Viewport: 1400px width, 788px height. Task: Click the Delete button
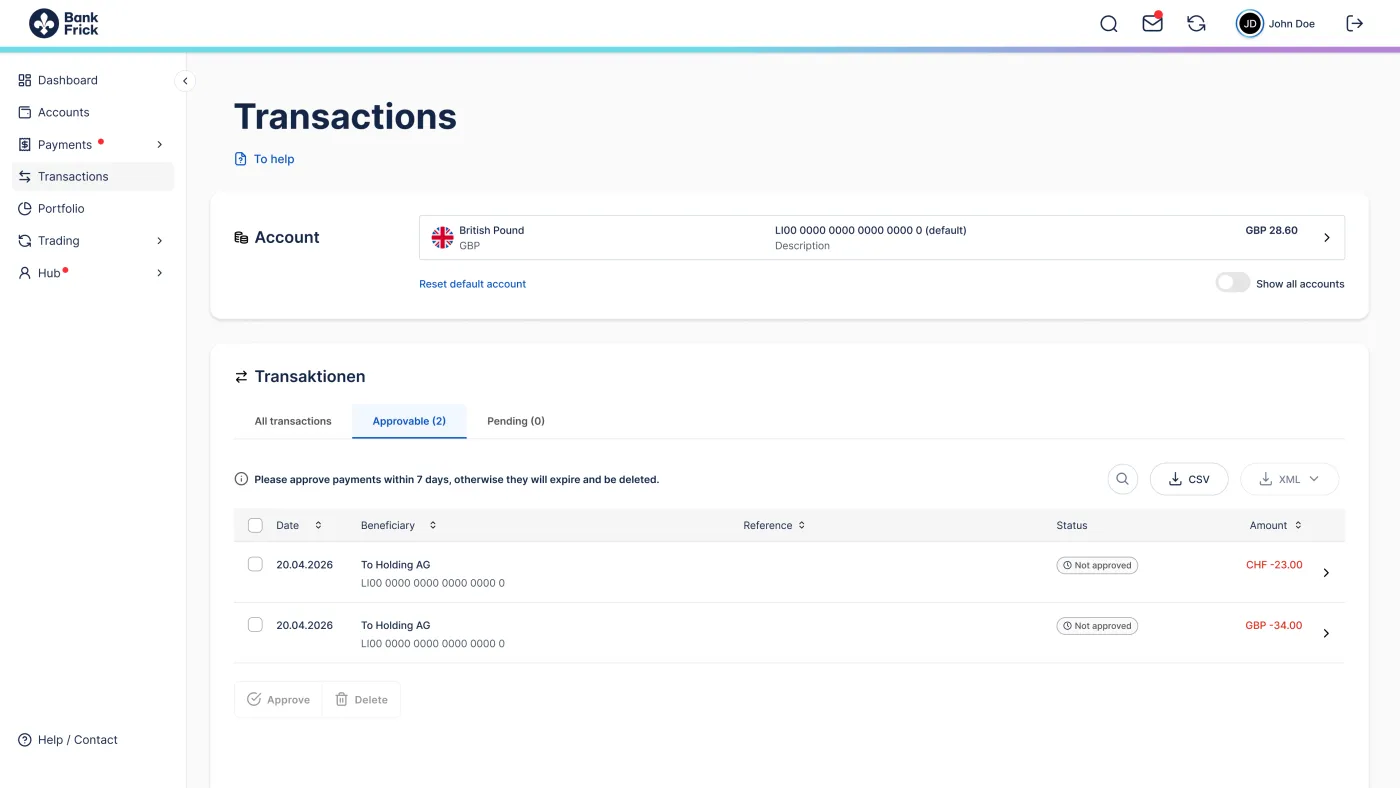click(361, 700)
